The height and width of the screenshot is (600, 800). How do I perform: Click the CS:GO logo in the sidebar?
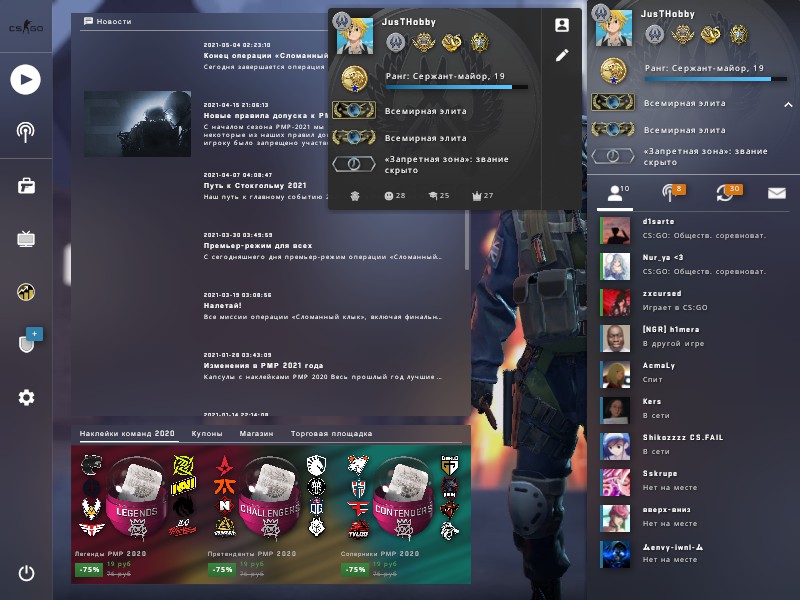point(26,27)
